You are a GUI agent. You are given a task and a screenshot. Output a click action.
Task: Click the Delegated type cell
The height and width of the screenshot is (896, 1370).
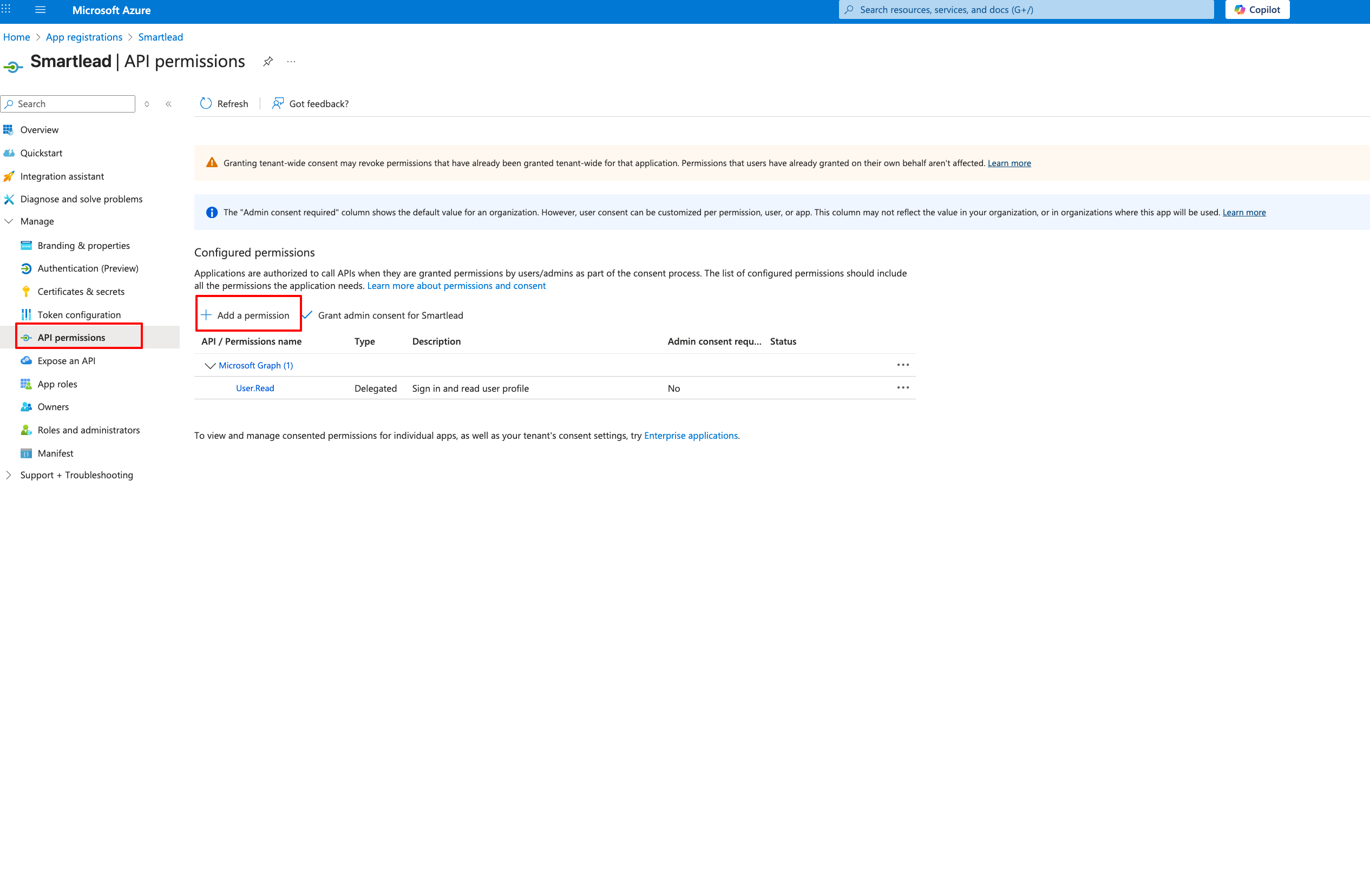[x=375, y=388]
